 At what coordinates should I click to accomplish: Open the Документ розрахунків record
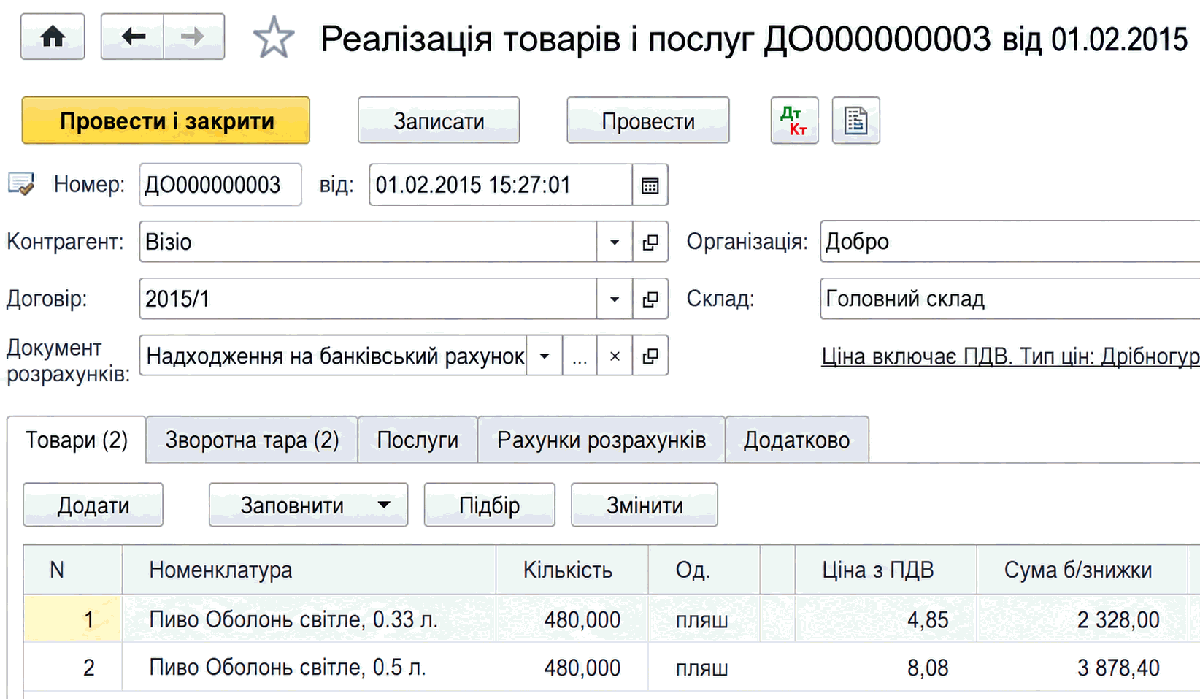point(650,356)
